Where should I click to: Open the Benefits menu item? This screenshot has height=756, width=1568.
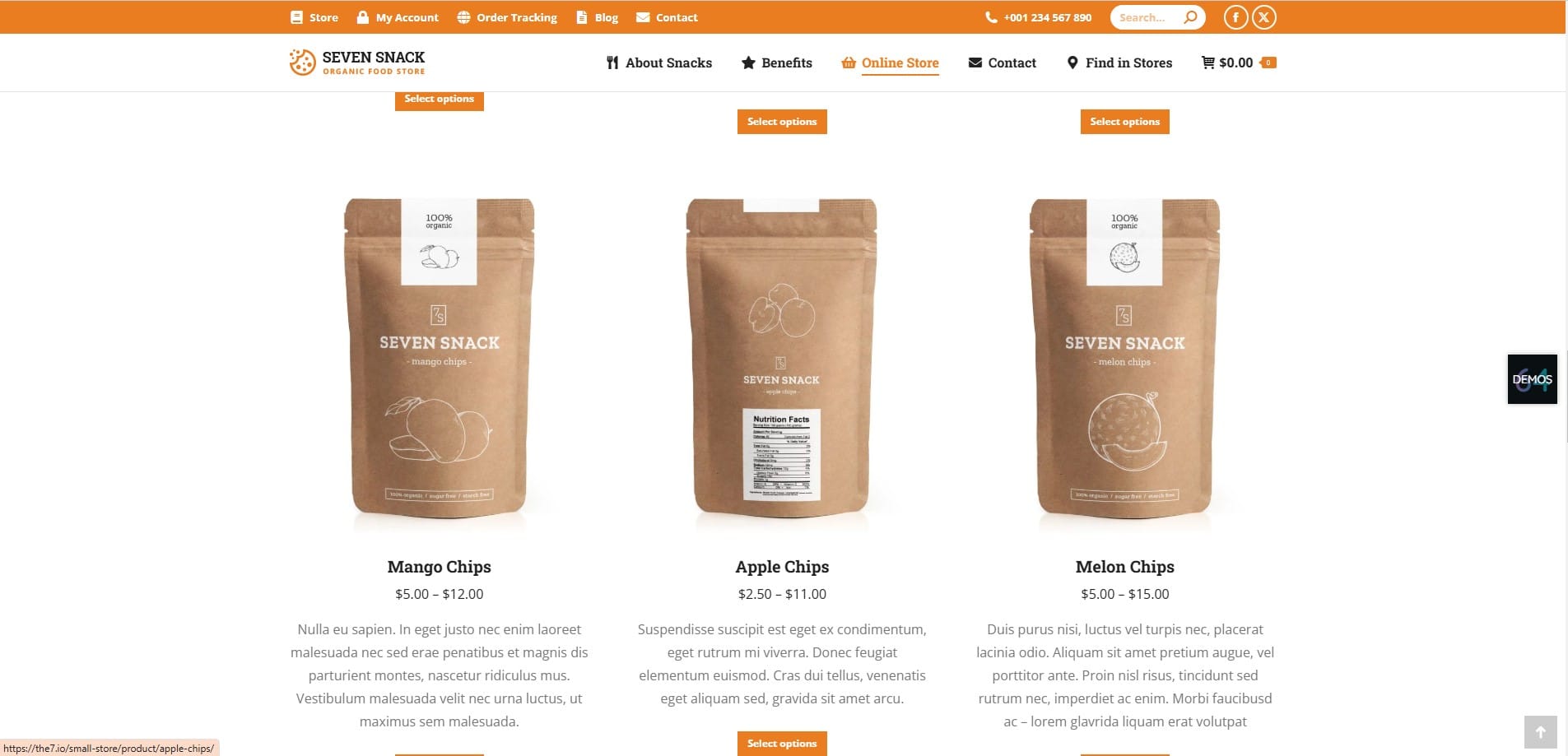777,63
